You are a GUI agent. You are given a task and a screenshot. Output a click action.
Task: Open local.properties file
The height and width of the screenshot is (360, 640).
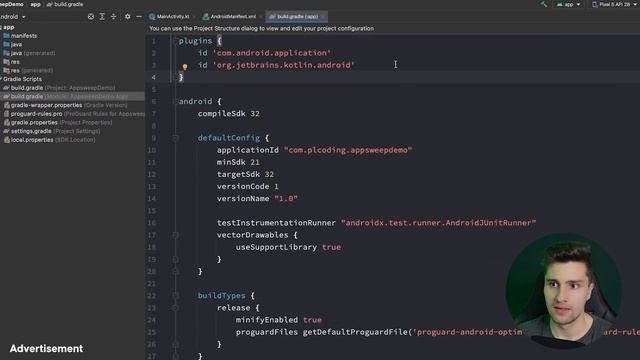(49, 140)
